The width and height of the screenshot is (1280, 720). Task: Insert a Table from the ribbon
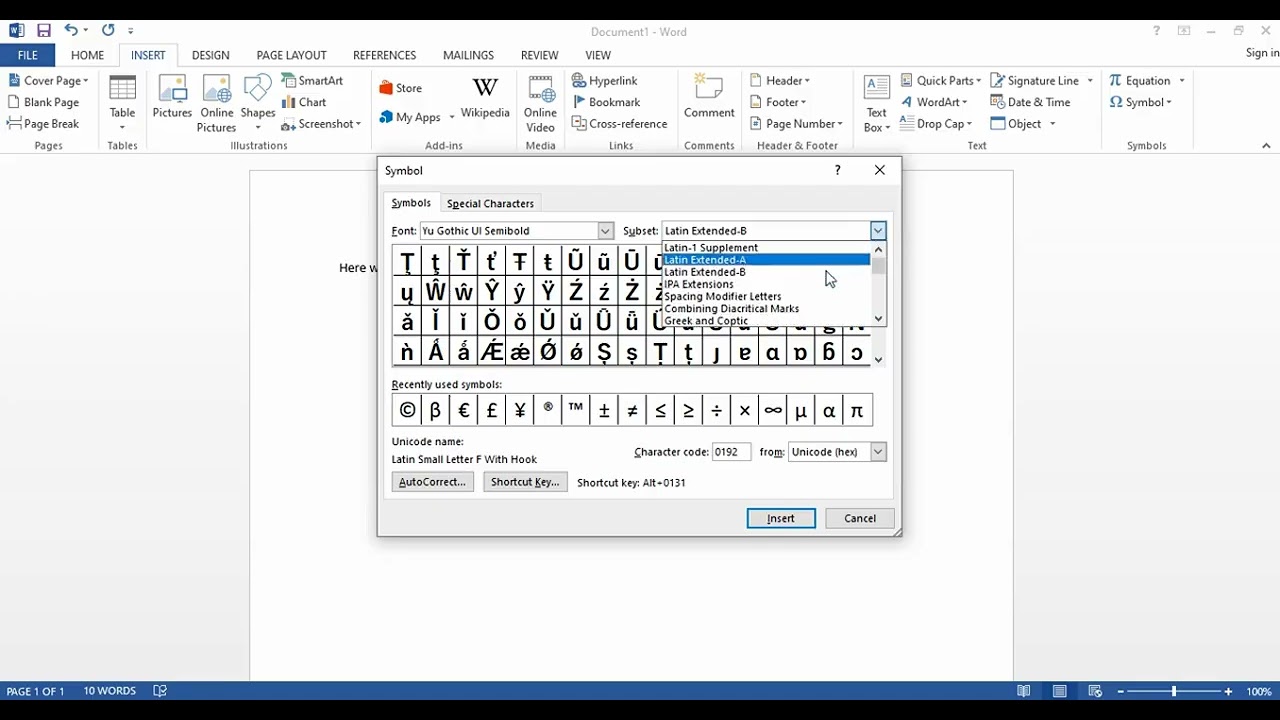[122, 102]
